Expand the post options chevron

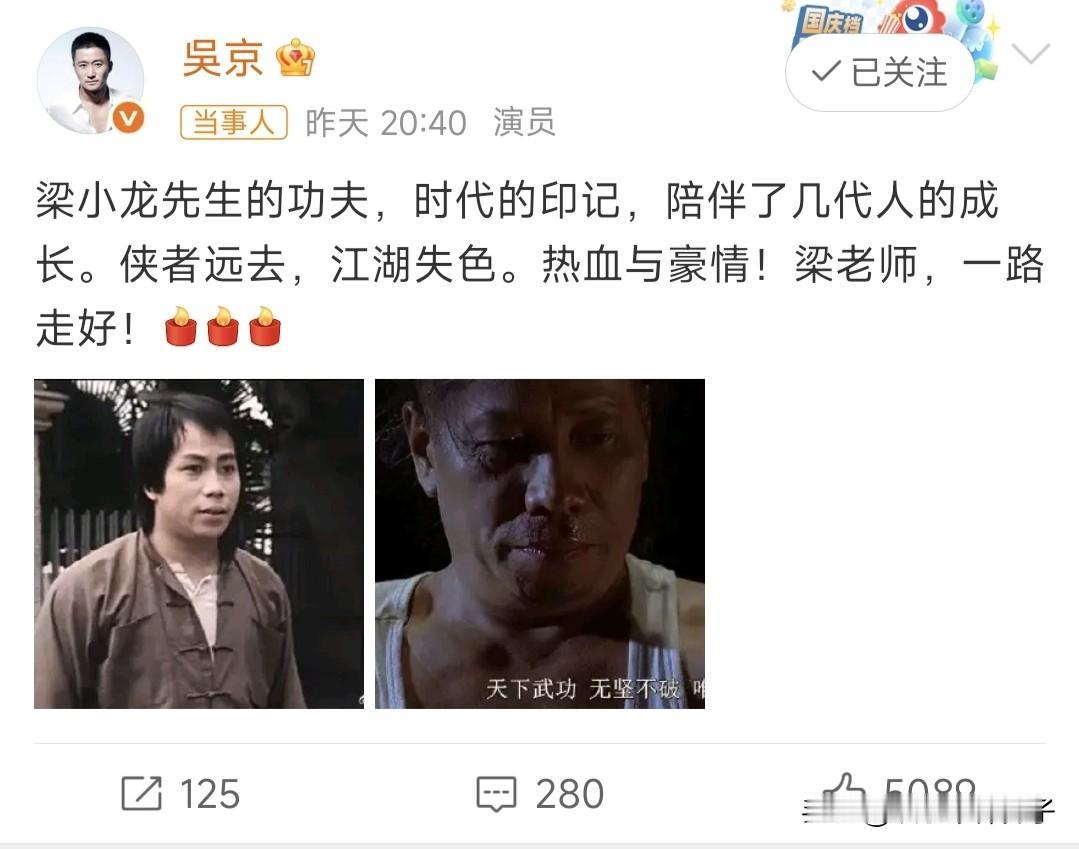(1030, 53)
